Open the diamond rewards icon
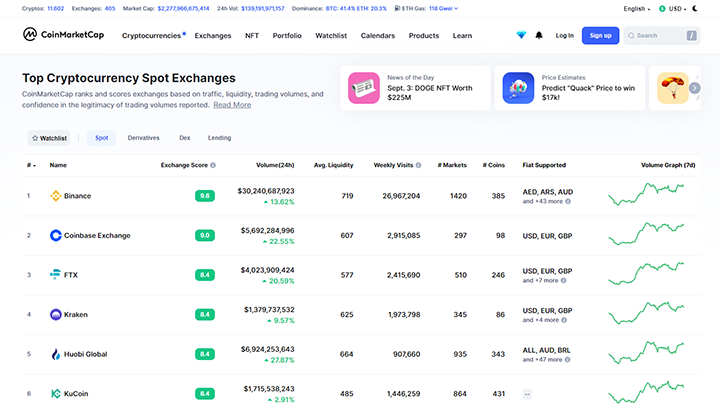 tap(521, 35)
